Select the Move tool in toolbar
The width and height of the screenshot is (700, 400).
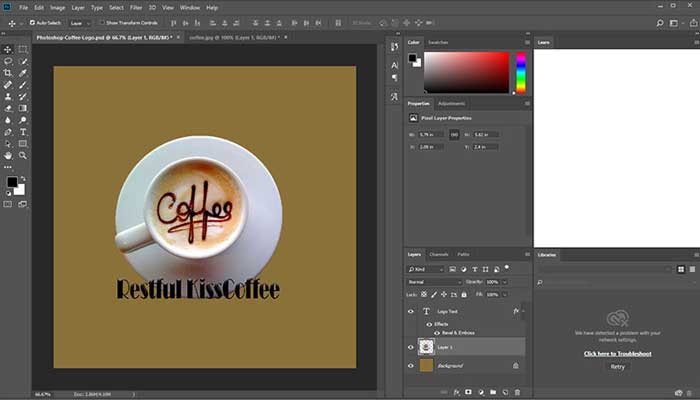tap(8, 49)
